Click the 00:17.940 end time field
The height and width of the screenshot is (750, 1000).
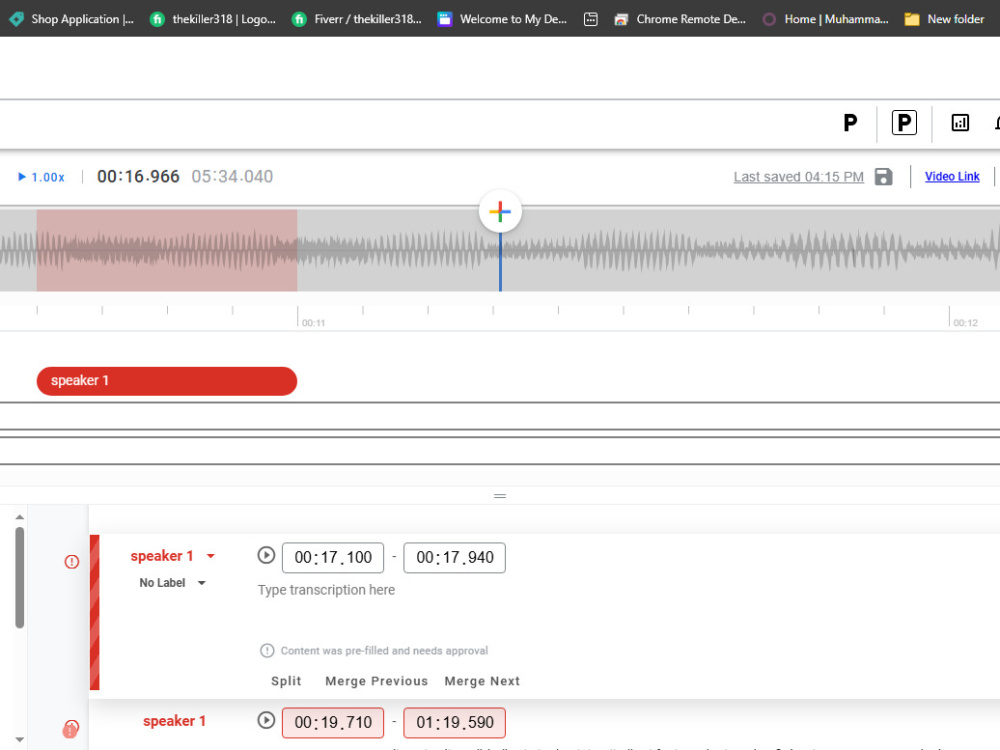pyautogui.click(x=455, y=557)
